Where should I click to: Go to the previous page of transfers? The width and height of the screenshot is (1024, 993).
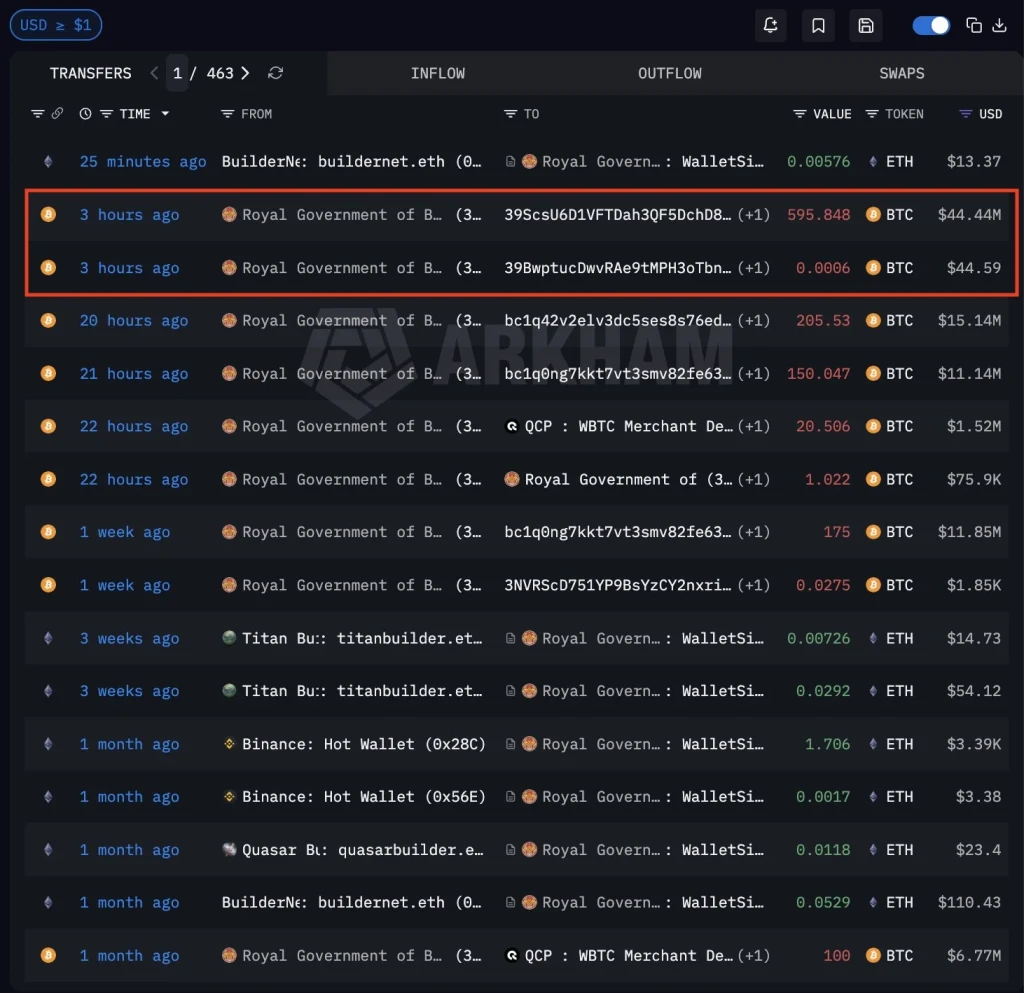point(153,72)
